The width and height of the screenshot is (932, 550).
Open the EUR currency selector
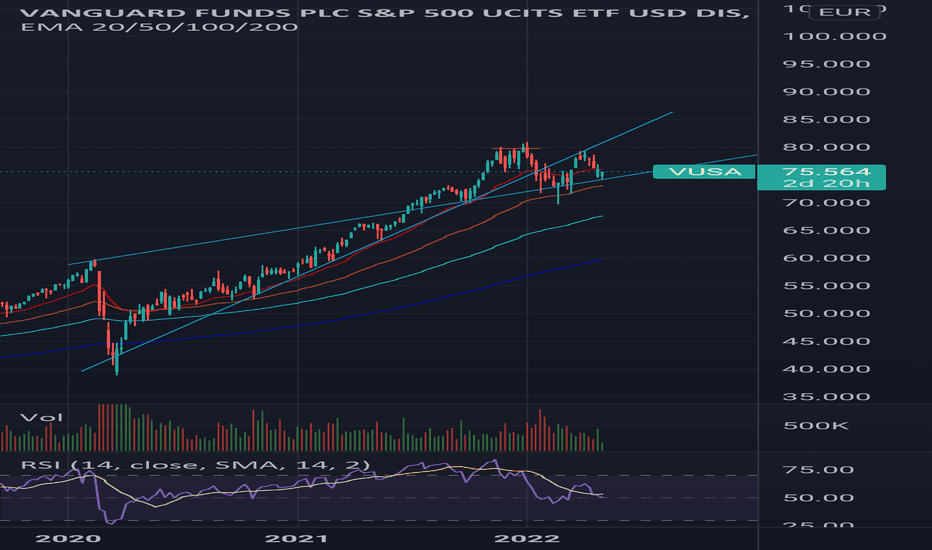coord(845,12)
